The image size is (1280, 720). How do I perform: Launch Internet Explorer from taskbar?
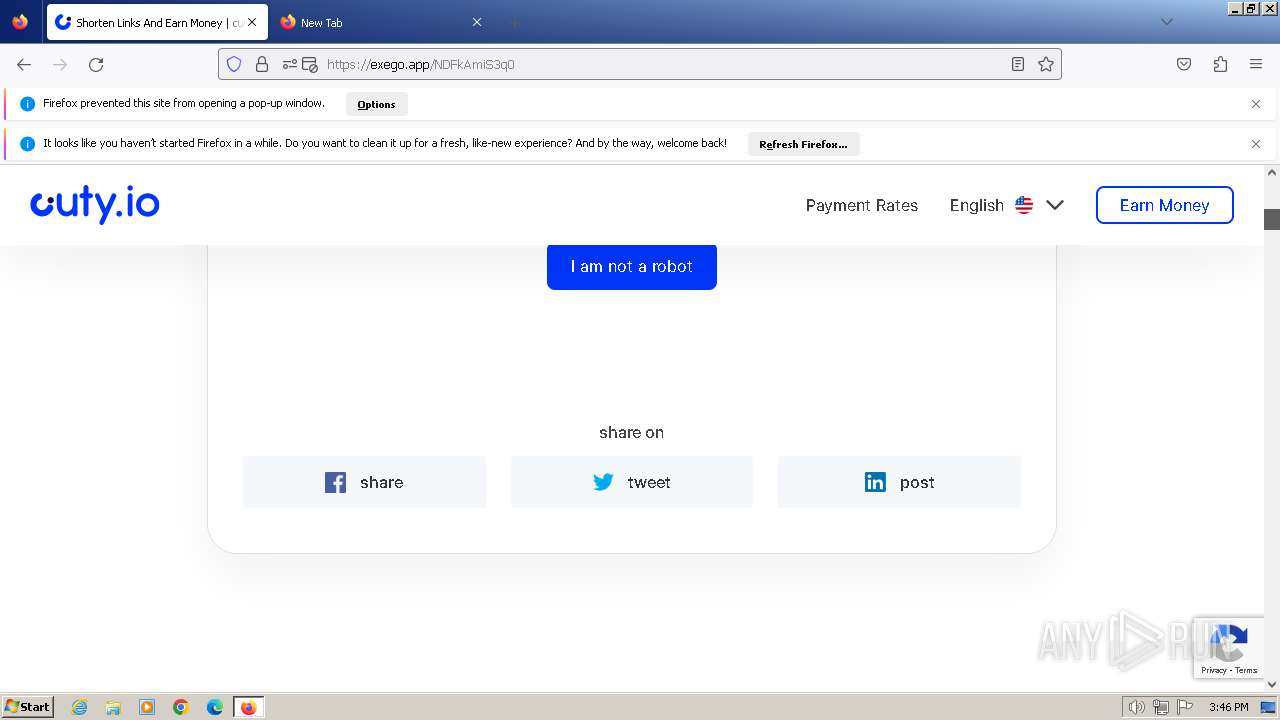coord(80,707)
